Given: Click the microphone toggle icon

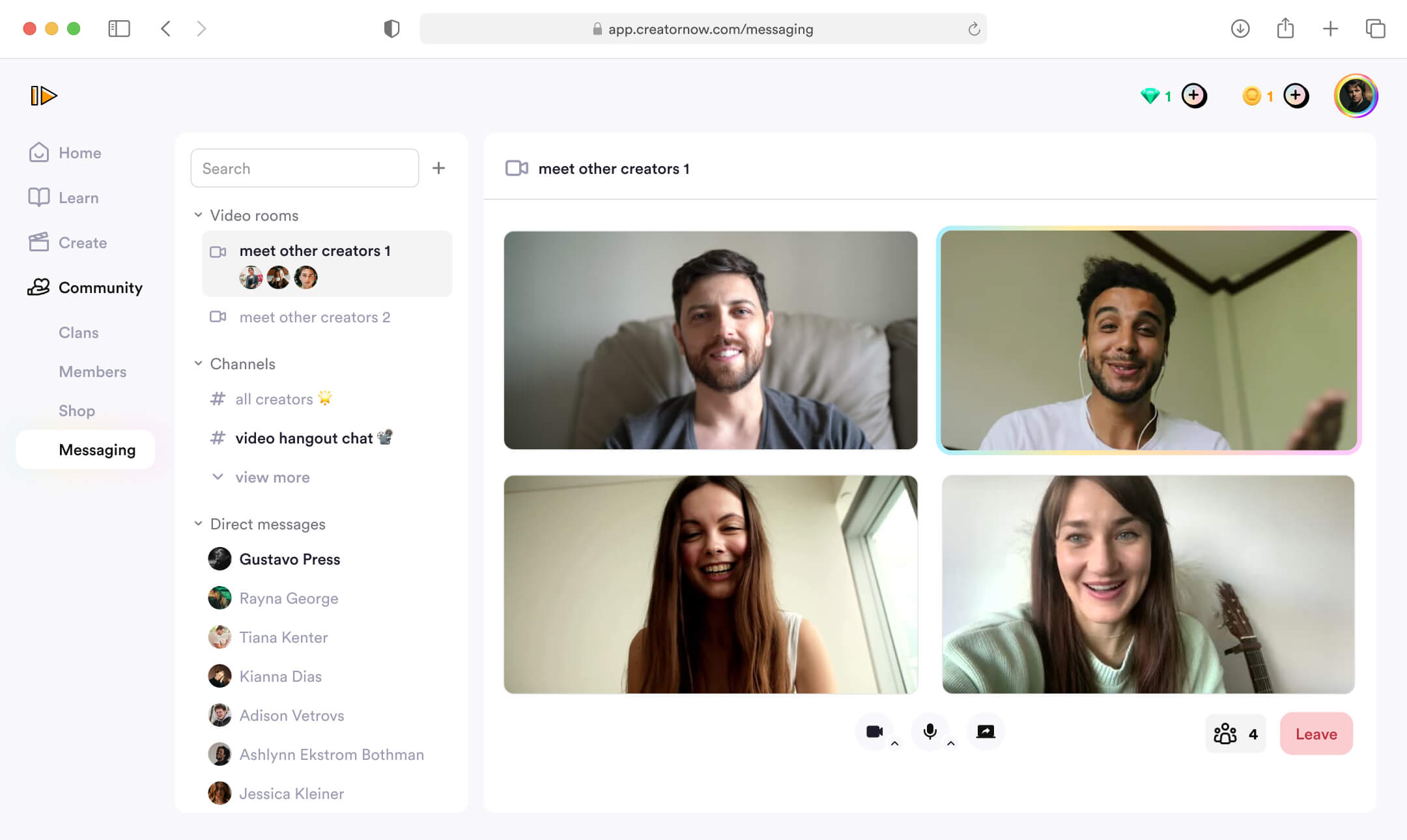Looking at the screenshot, I should 929,730.
